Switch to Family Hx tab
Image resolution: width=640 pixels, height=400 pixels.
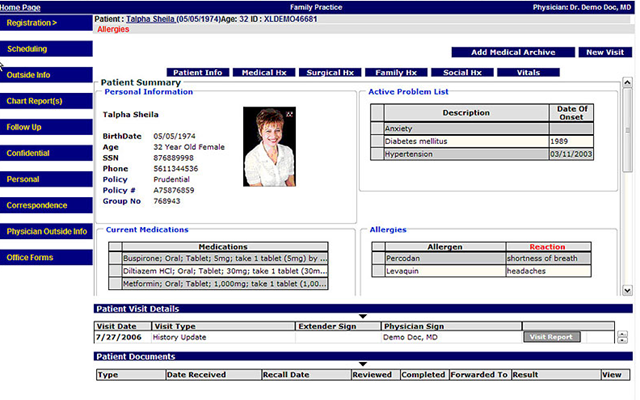(x=396, y=73)
